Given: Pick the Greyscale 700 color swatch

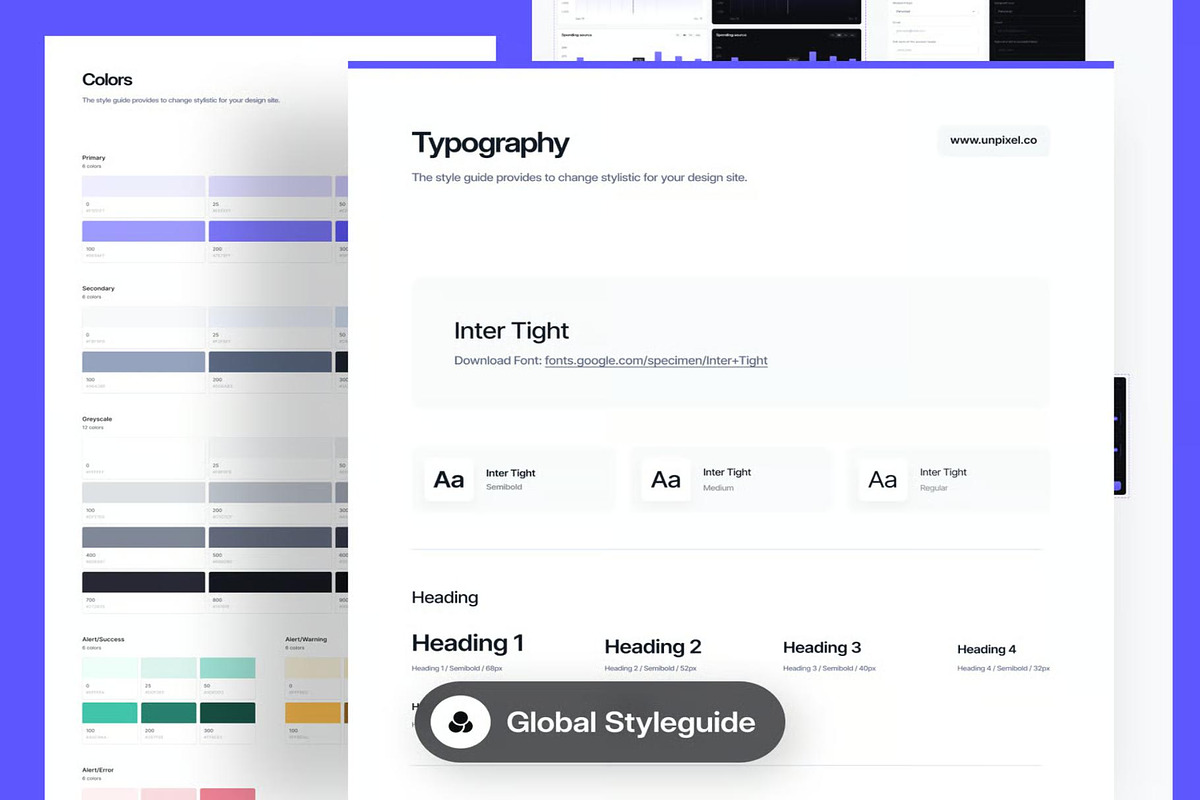Looking at the screenshot, I should point(144,582).
